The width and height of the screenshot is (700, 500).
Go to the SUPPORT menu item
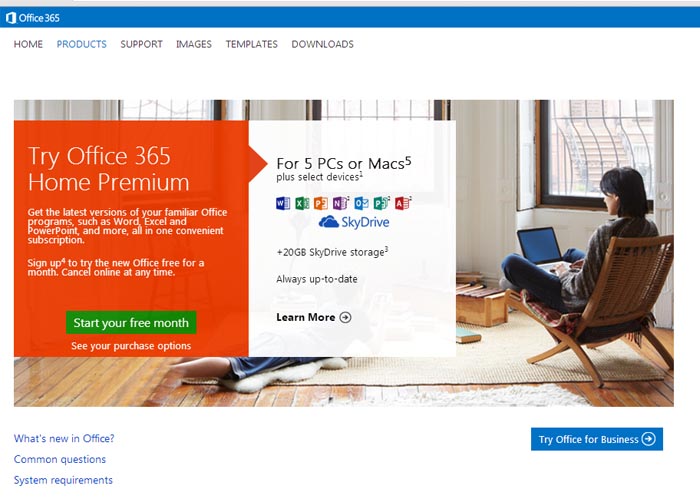click(142, 44)
